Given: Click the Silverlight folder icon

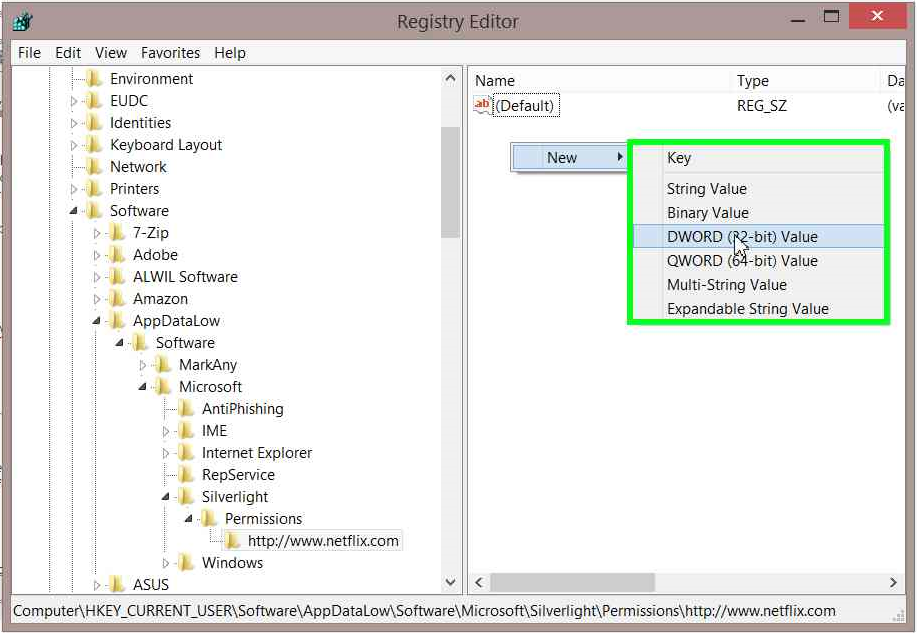Looking at the screenshot, I should point(186,497).
